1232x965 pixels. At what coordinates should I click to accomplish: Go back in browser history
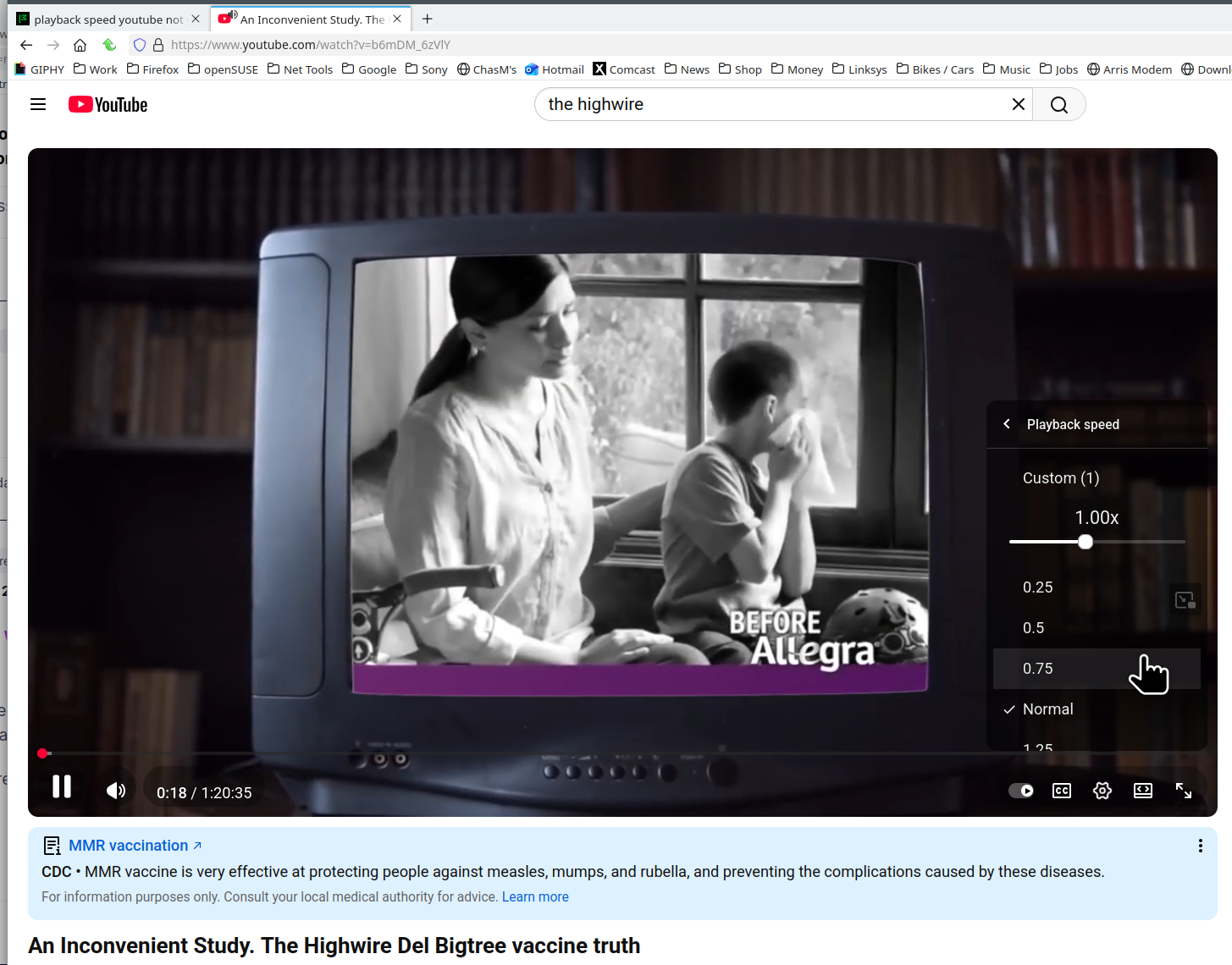pyautogui.click(x=26, y=45)
